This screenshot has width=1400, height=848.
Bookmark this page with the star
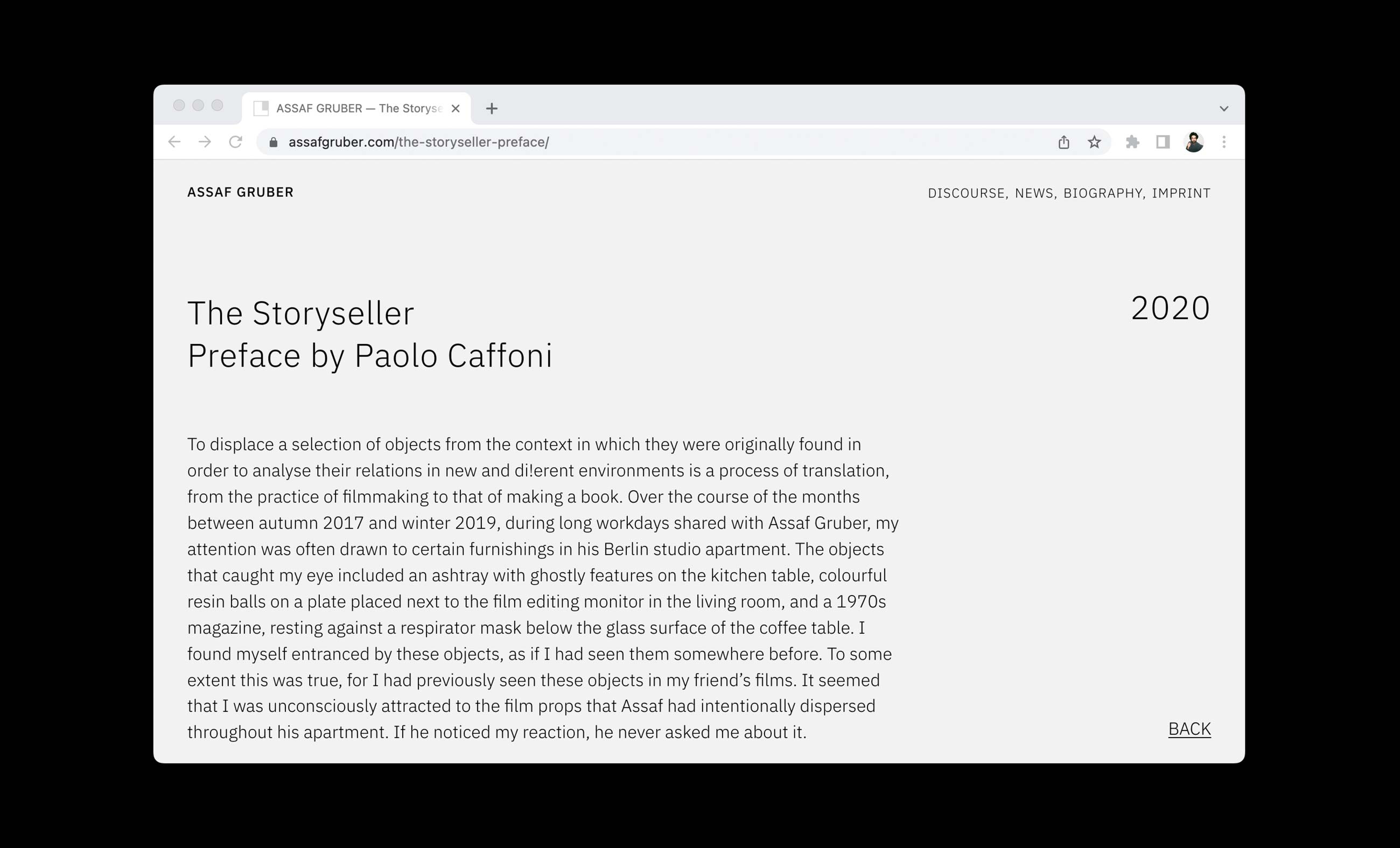[x=1094, y=142]
